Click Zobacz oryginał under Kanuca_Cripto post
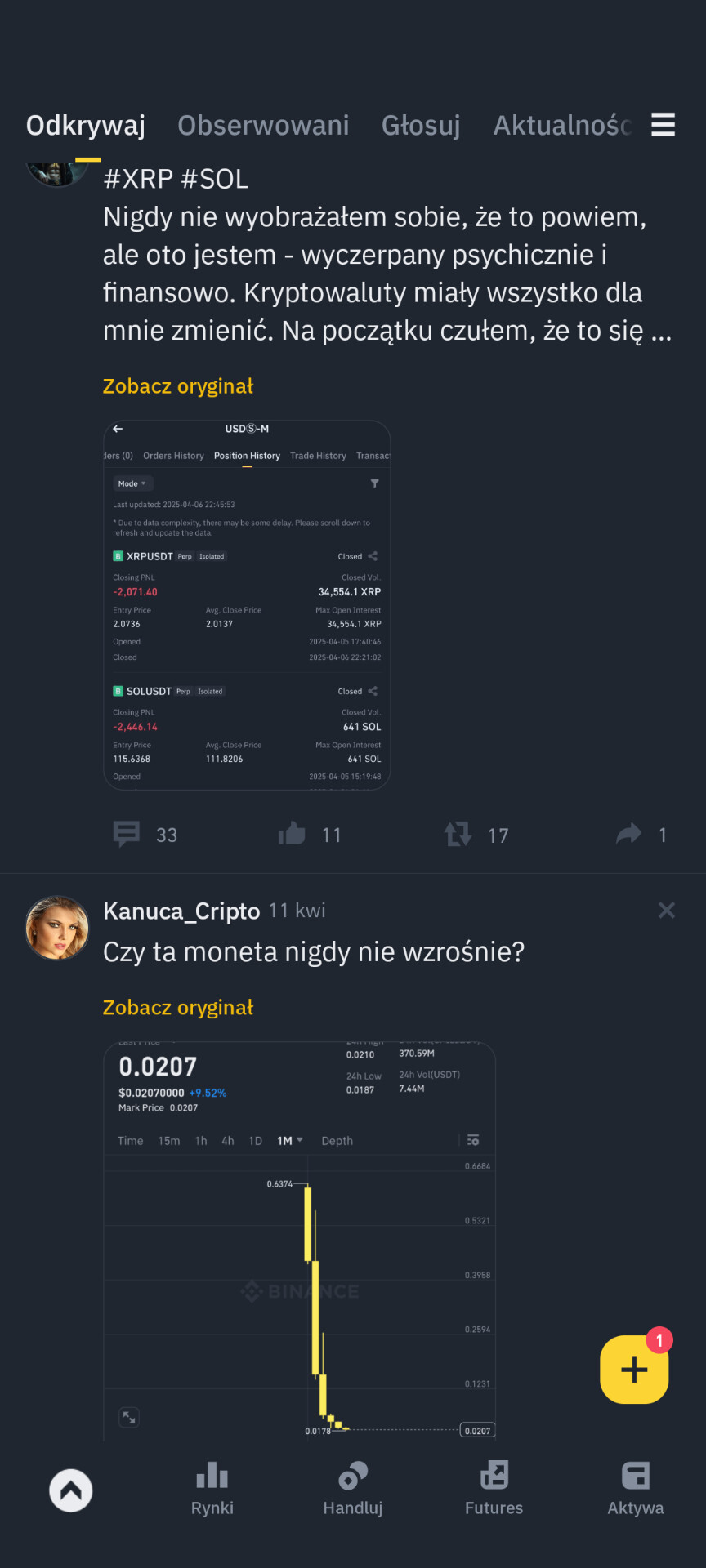 point(178,1008)
